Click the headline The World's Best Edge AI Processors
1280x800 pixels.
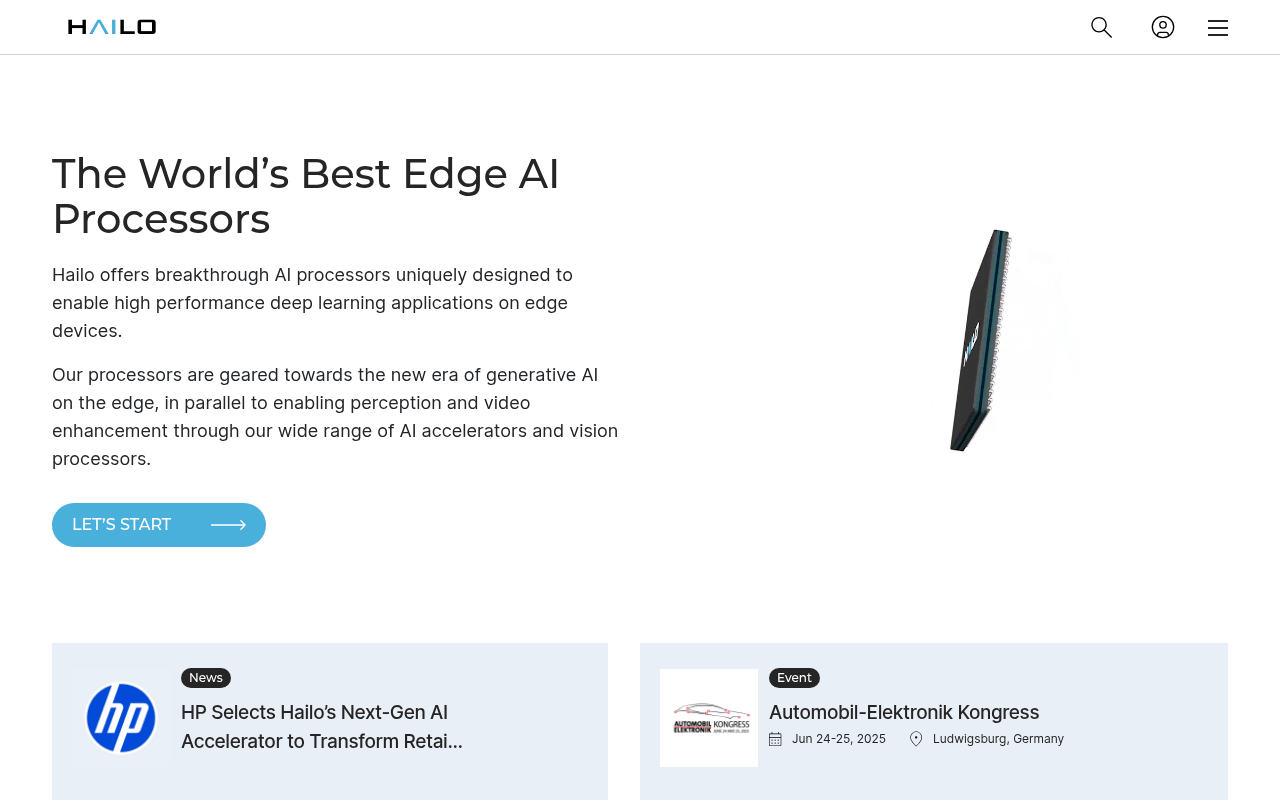(305, 195)
